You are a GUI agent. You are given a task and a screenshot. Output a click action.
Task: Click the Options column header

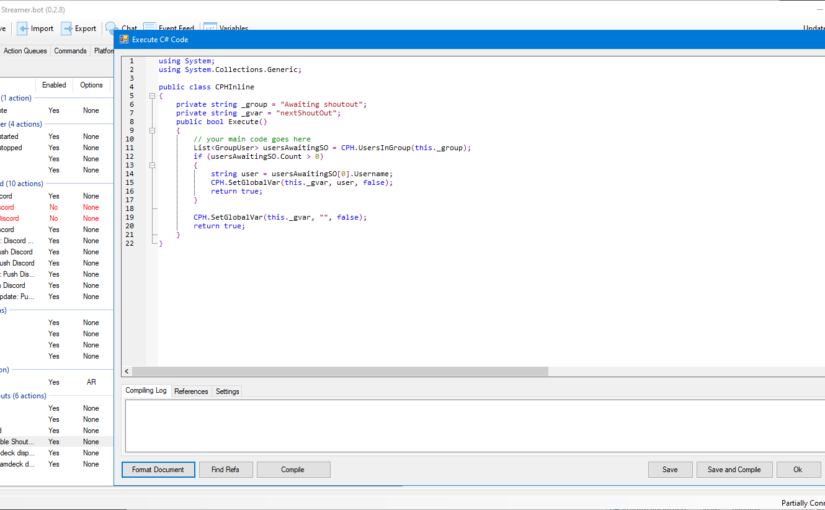click(91, 85)
